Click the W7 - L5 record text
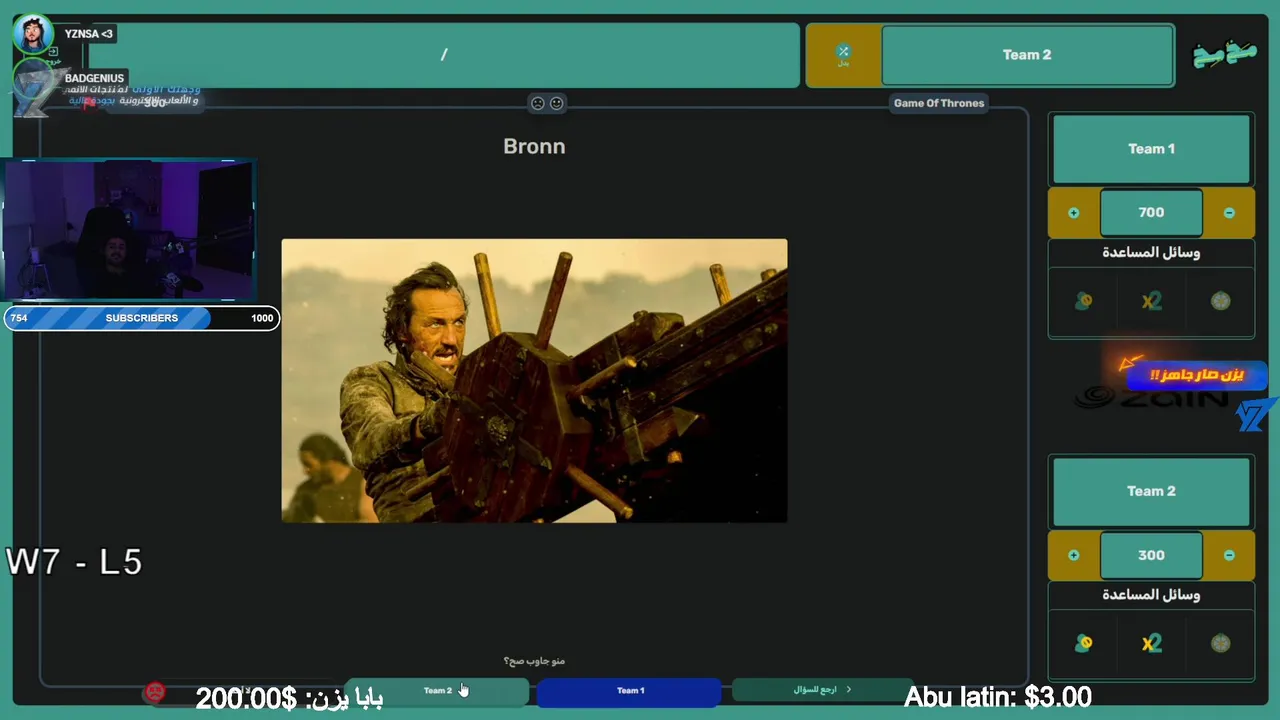Viewport: 1280px width, 720px height. pyautogui.click(x=74, y=562)
